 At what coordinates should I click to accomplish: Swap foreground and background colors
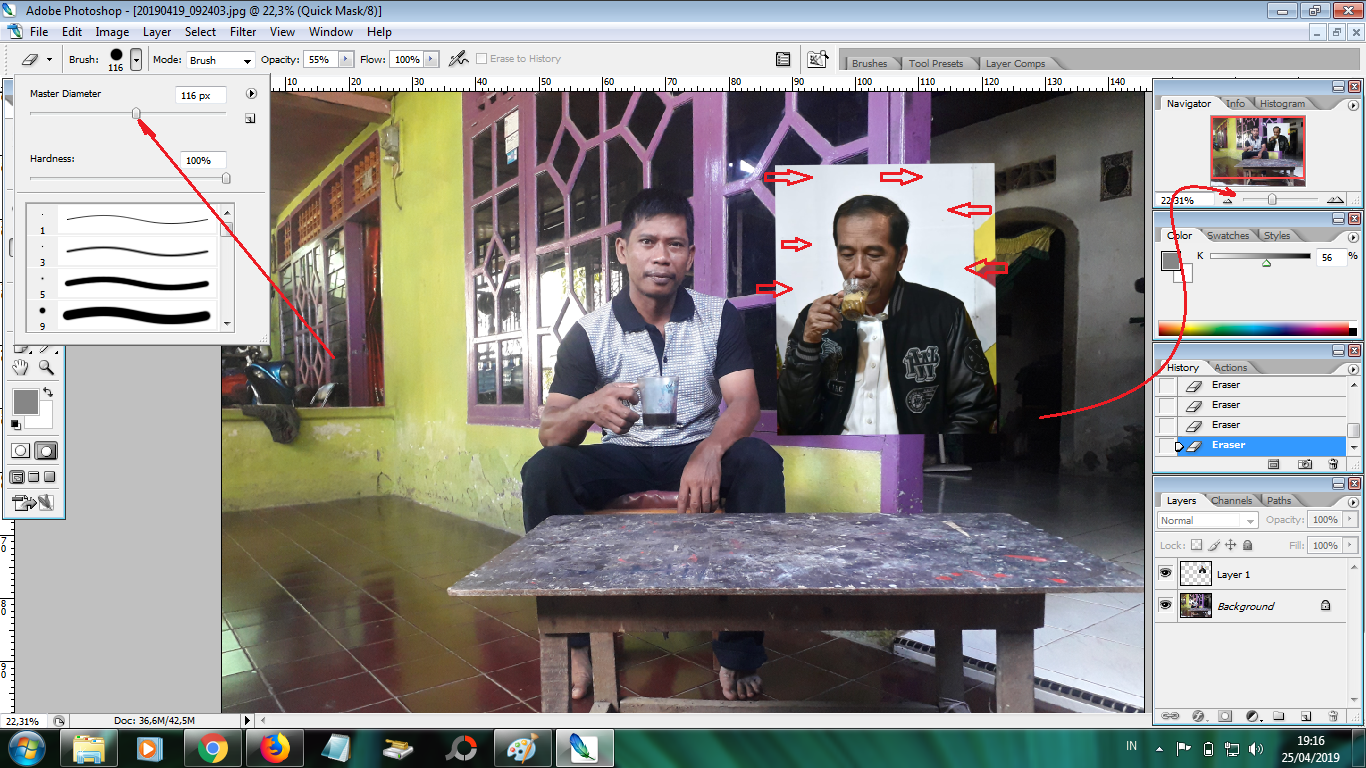click(48, 393)
